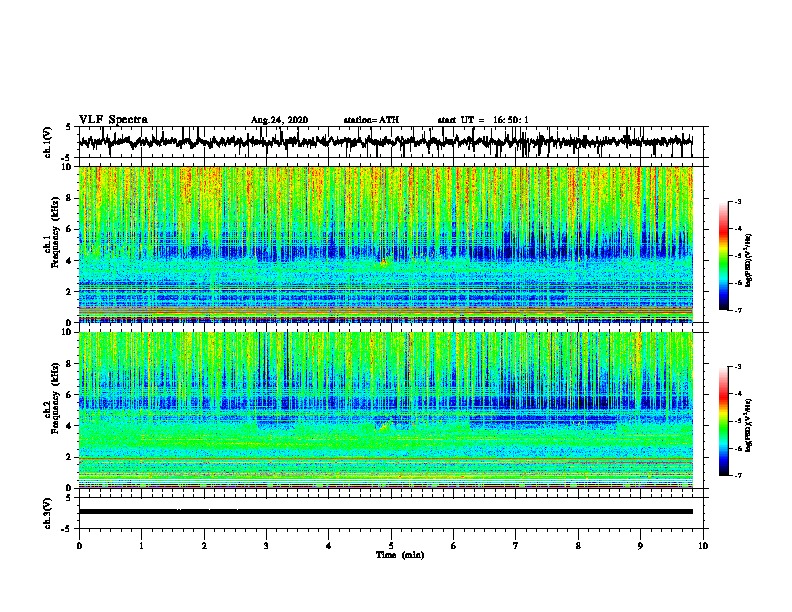Click the time axis tick "9"
The image size is (792, 612).
[x=640, y=546]
